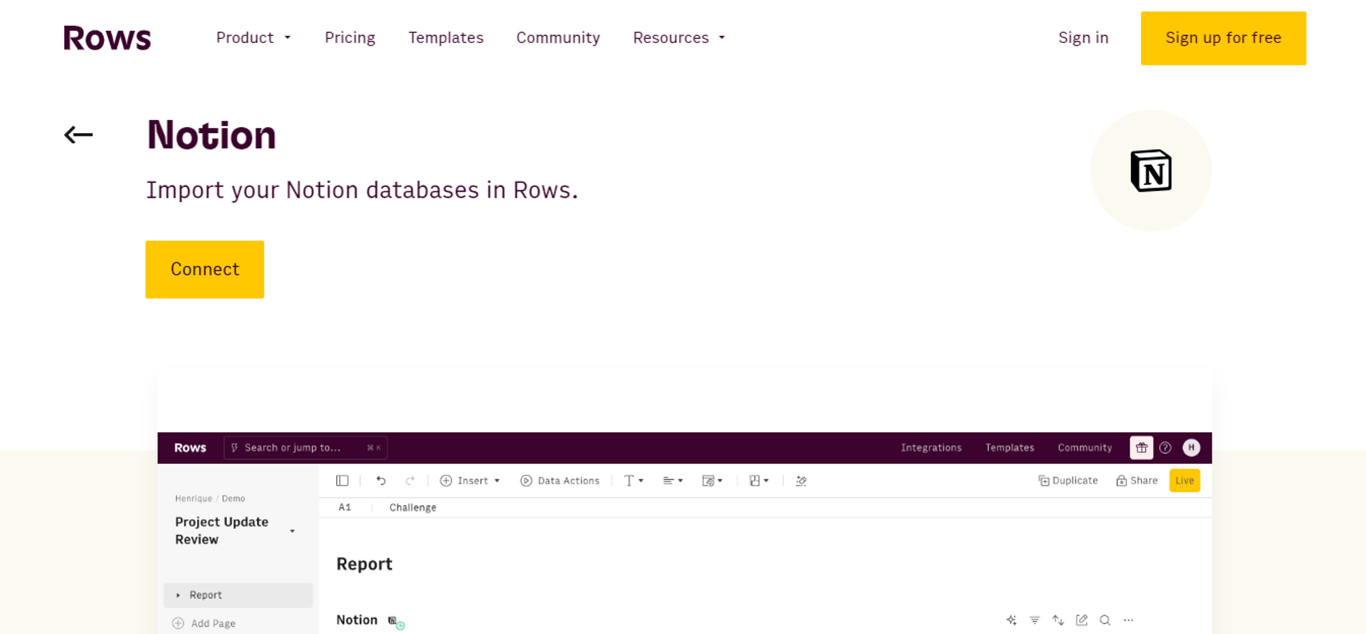Click Sign up for free button
1366x634 pixels.
(x=1223, y=38)
